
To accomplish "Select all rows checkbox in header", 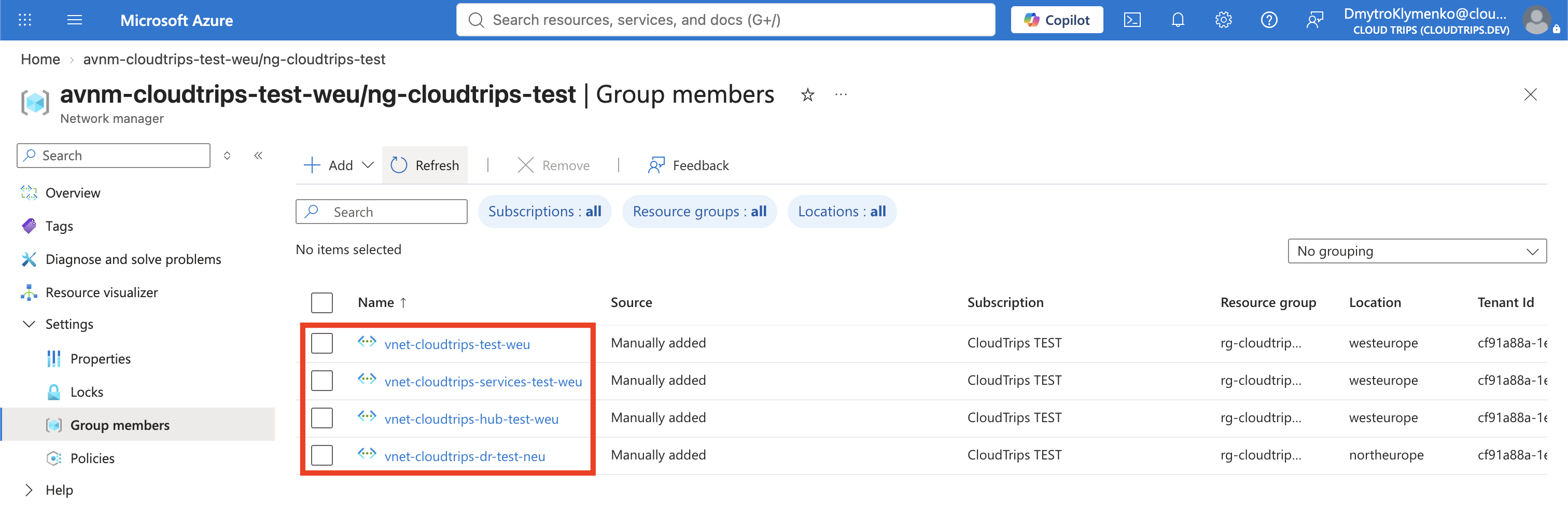I will point(322,302).
